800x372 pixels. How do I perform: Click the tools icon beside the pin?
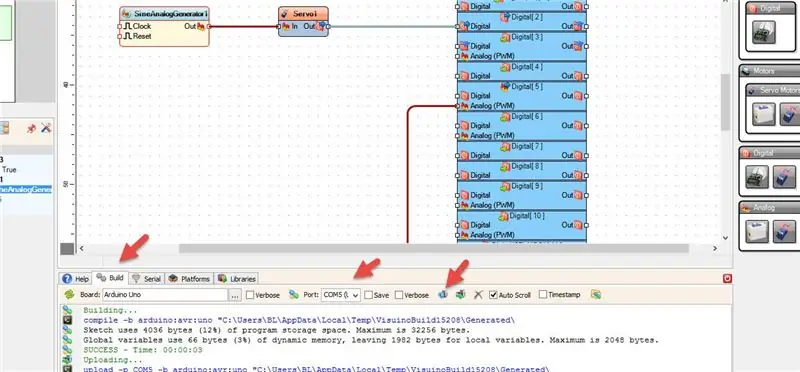(46, 128)
